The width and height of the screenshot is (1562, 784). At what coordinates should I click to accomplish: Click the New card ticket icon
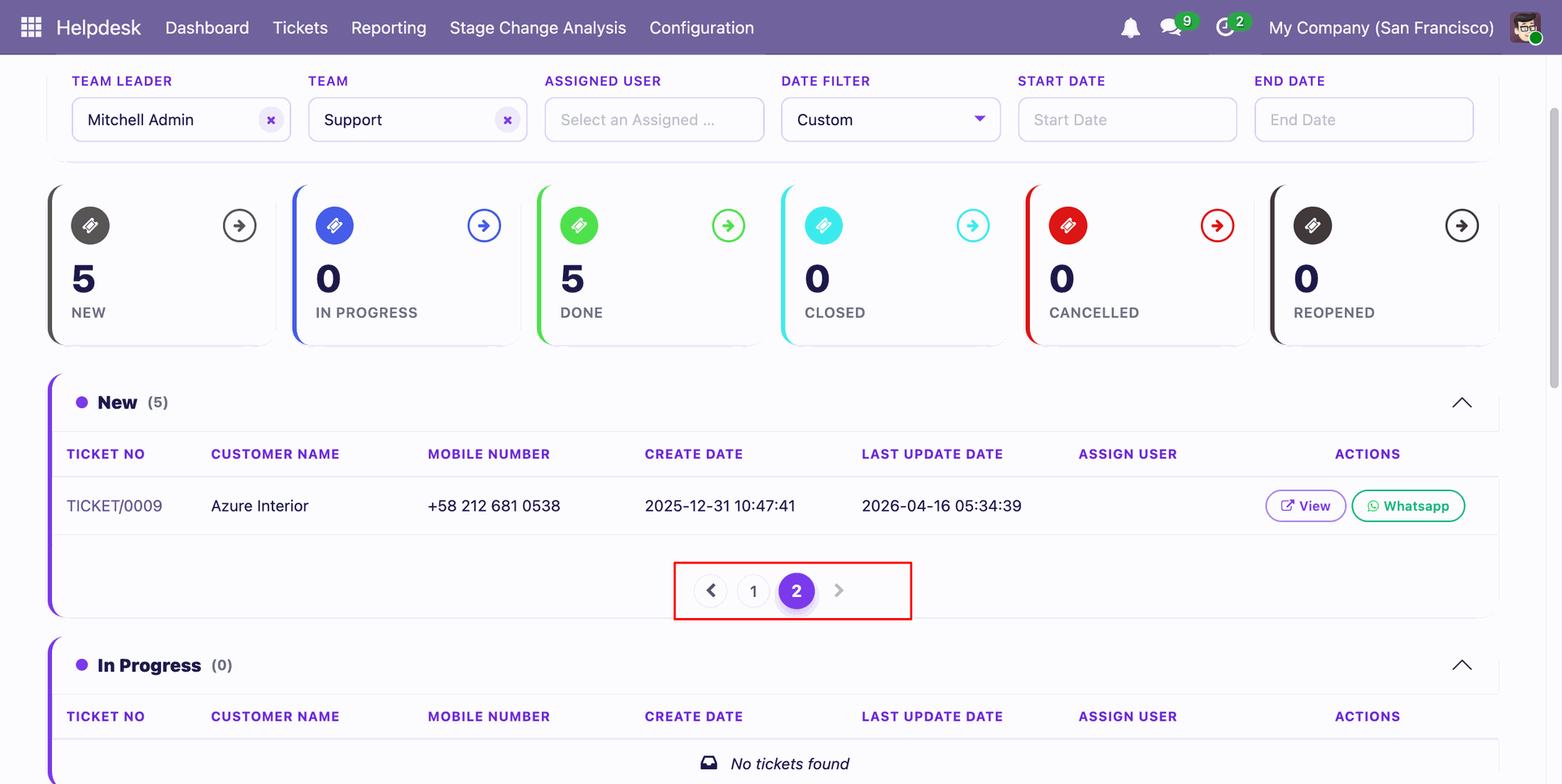click(90, 225)
